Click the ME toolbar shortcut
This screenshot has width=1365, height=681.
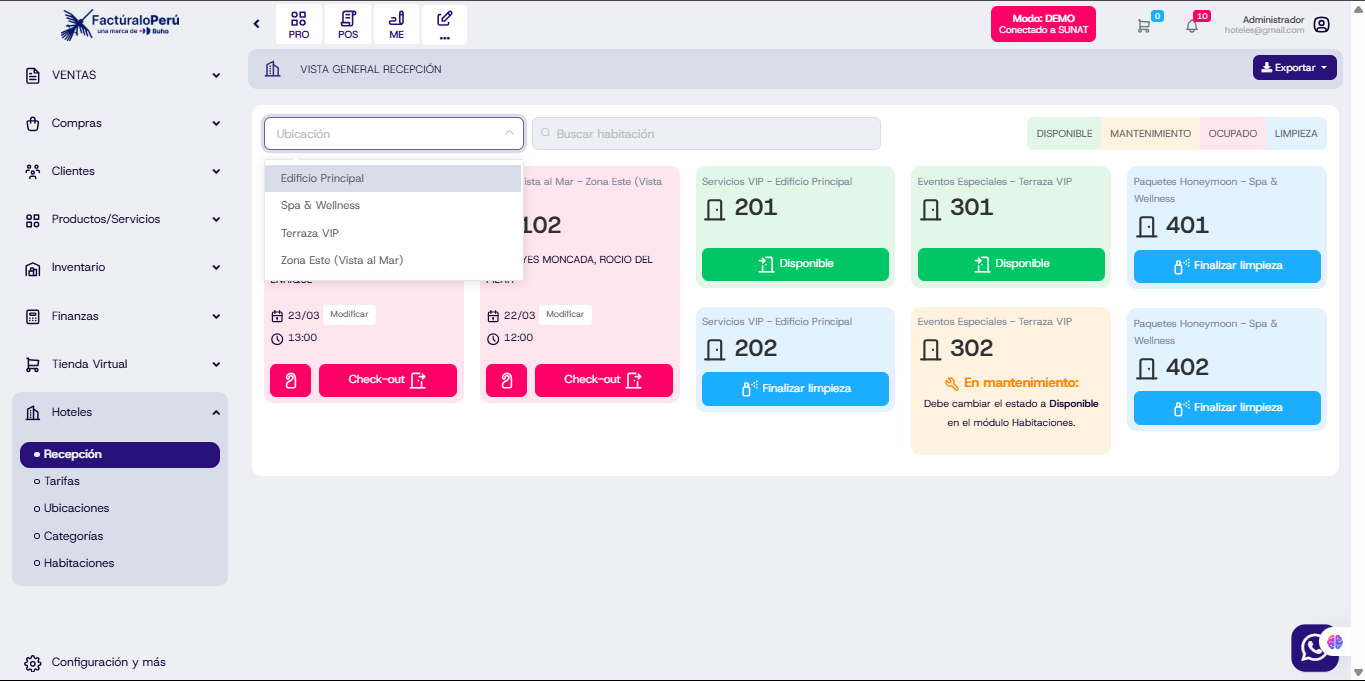397,25
